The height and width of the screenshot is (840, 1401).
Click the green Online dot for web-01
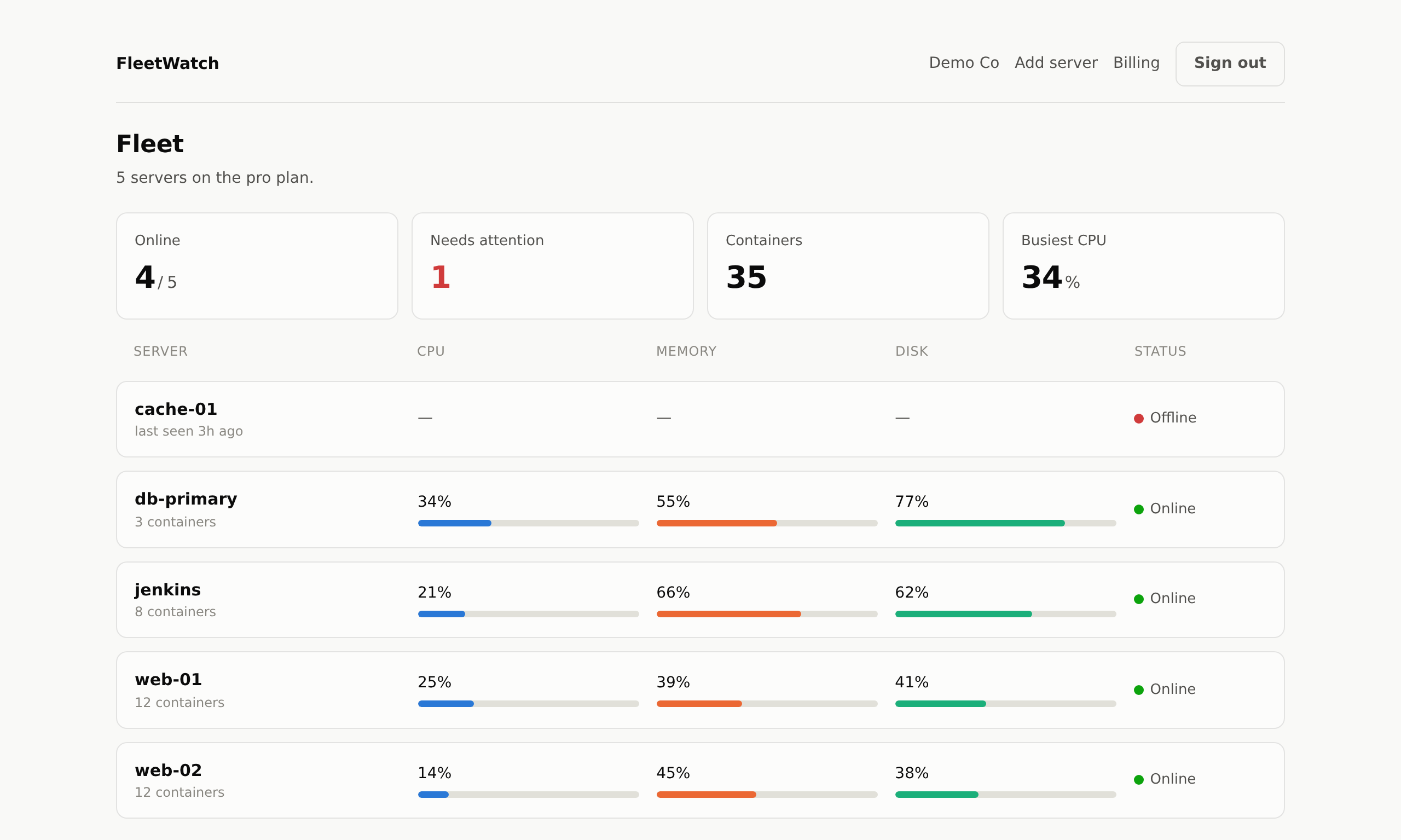(1139, 690)
